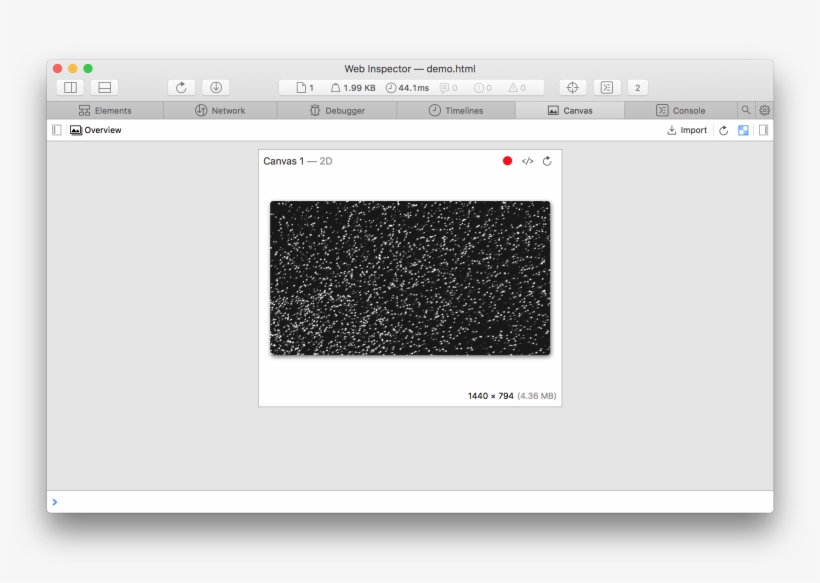Image resolution: width=820 pixels, height=583 pixels.
Task: Open the Timelines tab
Action: pos(455,110)
